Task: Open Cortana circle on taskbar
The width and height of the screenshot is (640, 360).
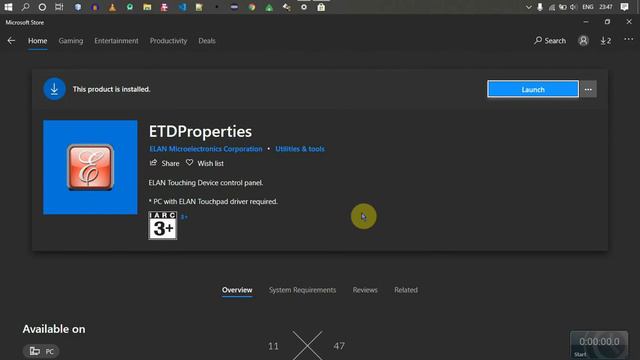Action: tap(42, 7)
